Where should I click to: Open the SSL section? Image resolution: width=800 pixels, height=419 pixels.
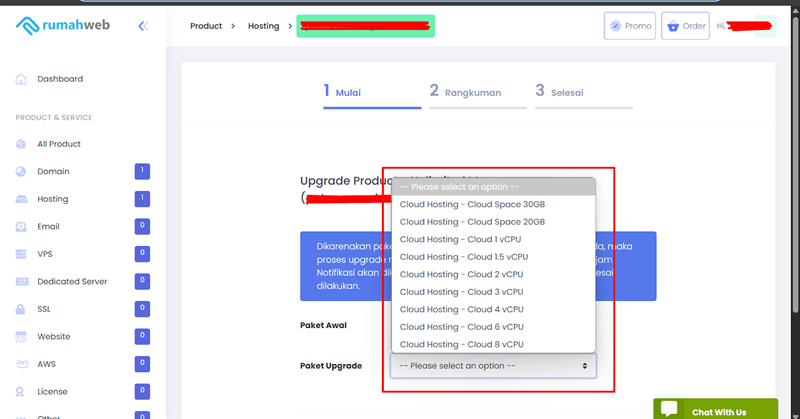point(44,309)
